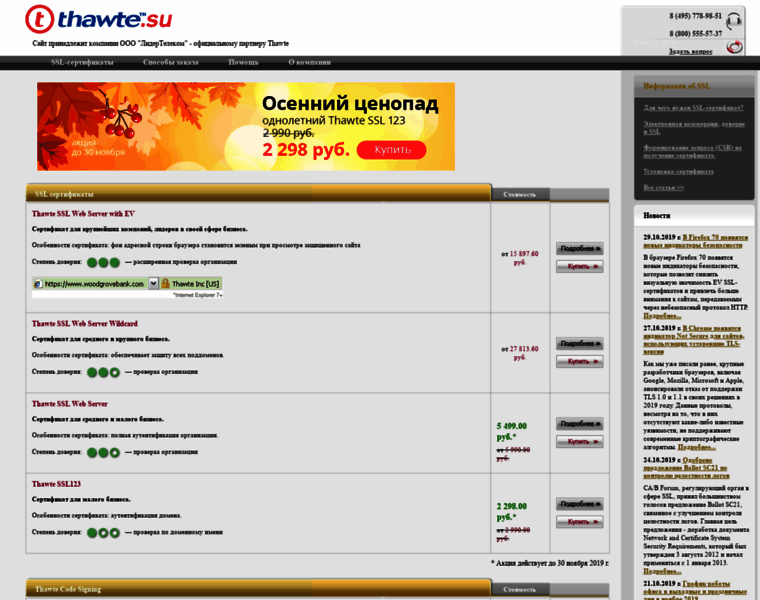
Task: Click the headset phone support icon
Action: click(x=734, y=21)
